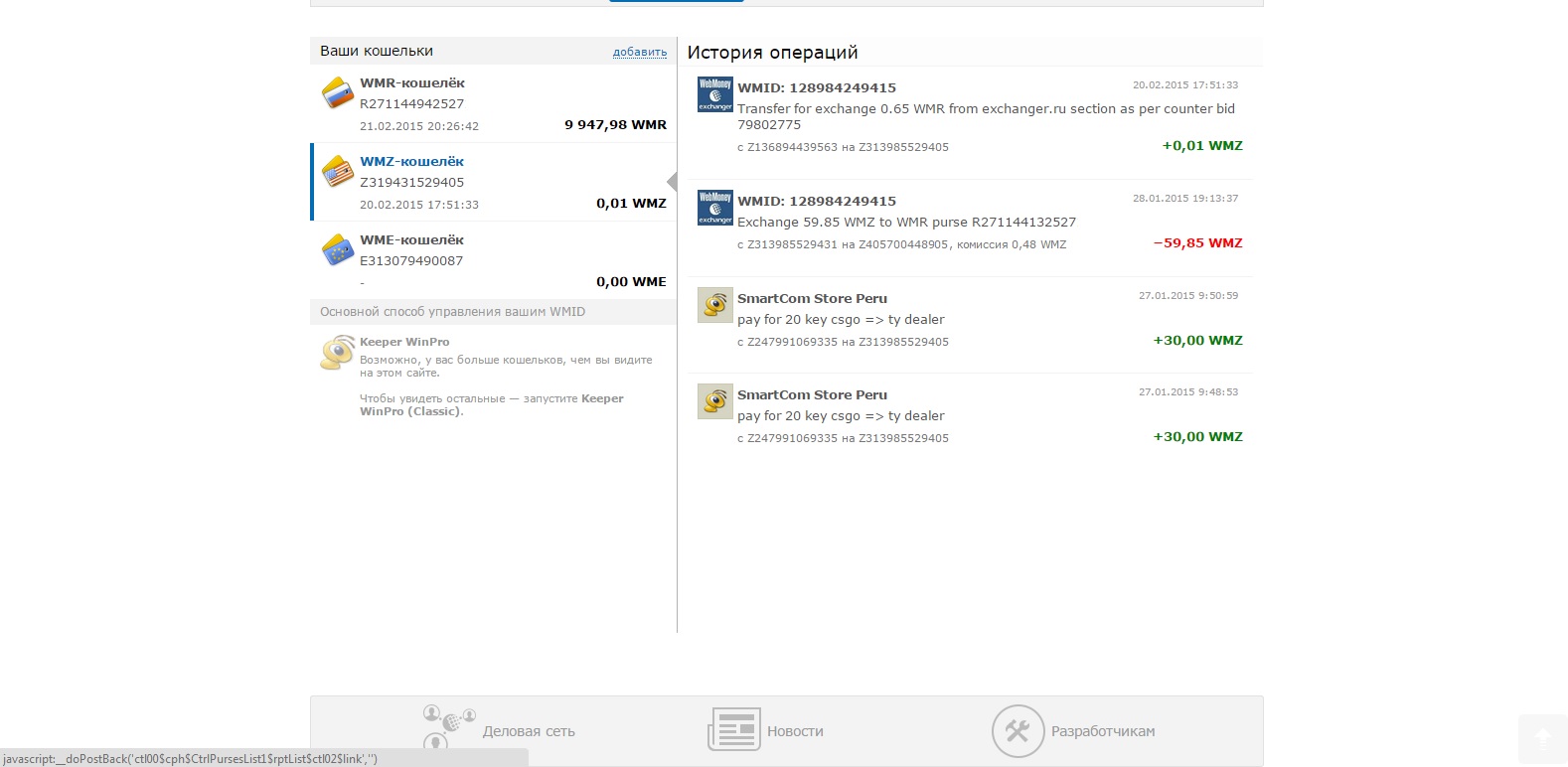This screenshot has height=767, width=1568.
Task: Click the Keeper WinPro icon
Action: pyautogui.click(x=338, y=353)
